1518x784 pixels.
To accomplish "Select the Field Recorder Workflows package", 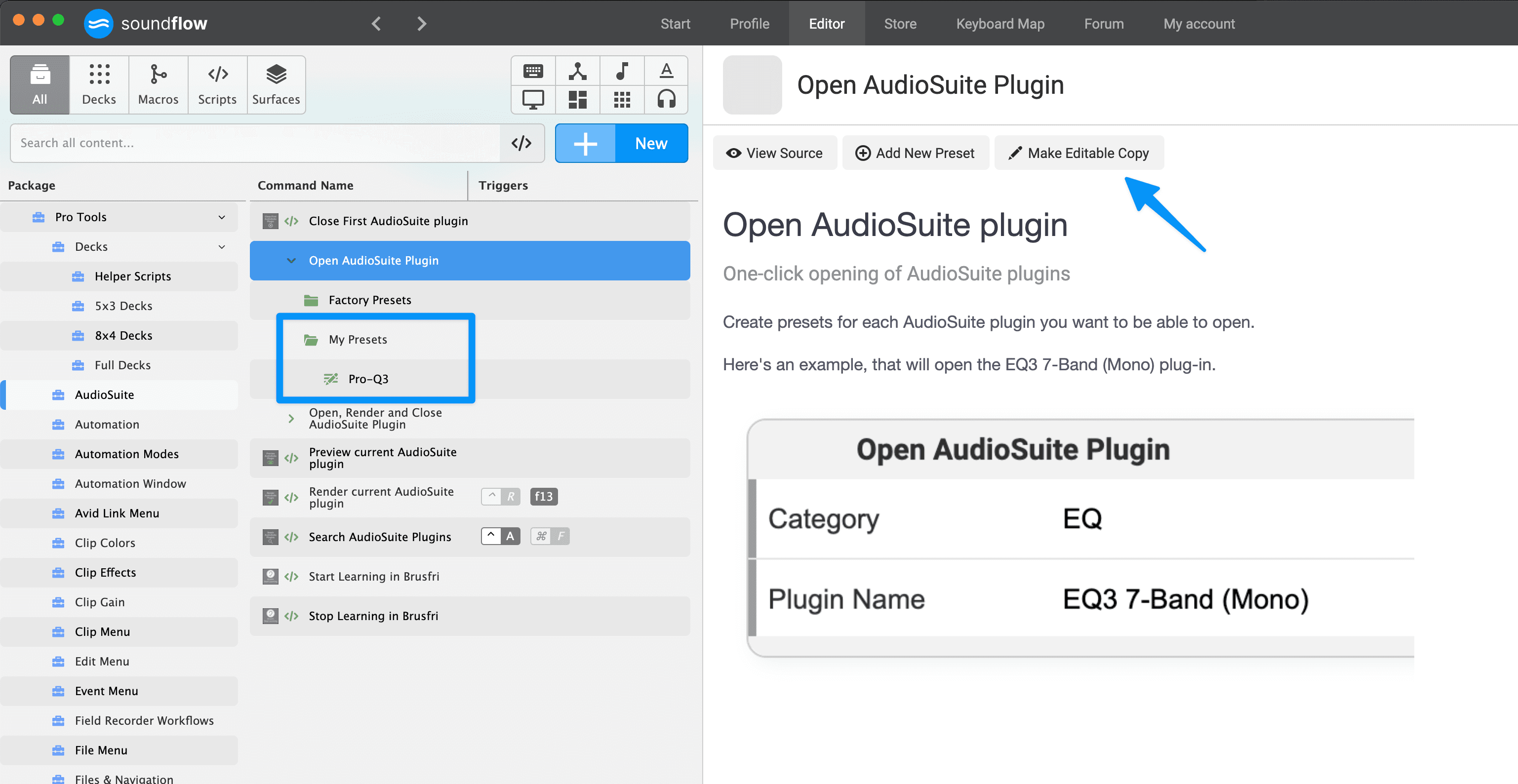I will [119, 720].
